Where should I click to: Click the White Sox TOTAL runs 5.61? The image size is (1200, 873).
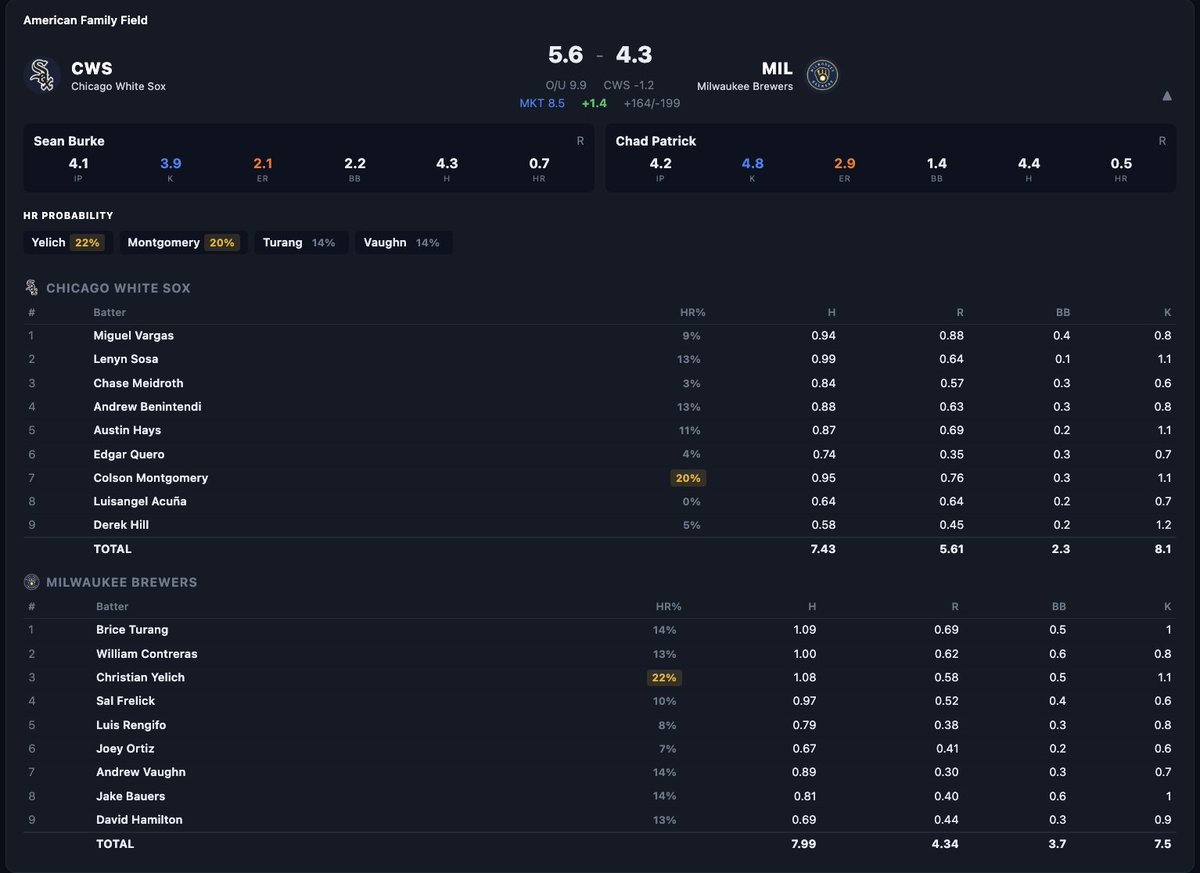(951, 549)
